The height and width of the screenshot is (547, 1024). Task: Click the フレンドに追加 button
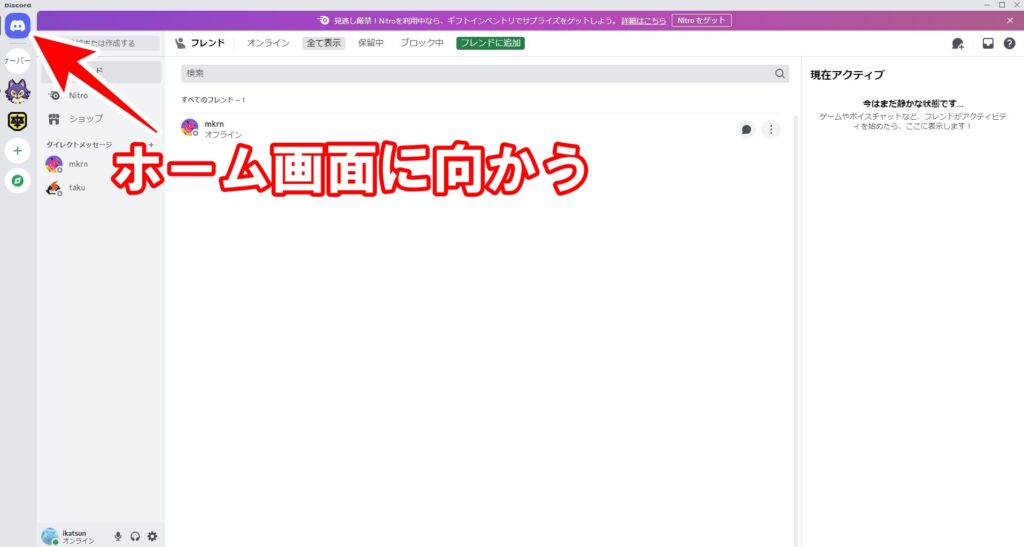click(x=490, y=43)
